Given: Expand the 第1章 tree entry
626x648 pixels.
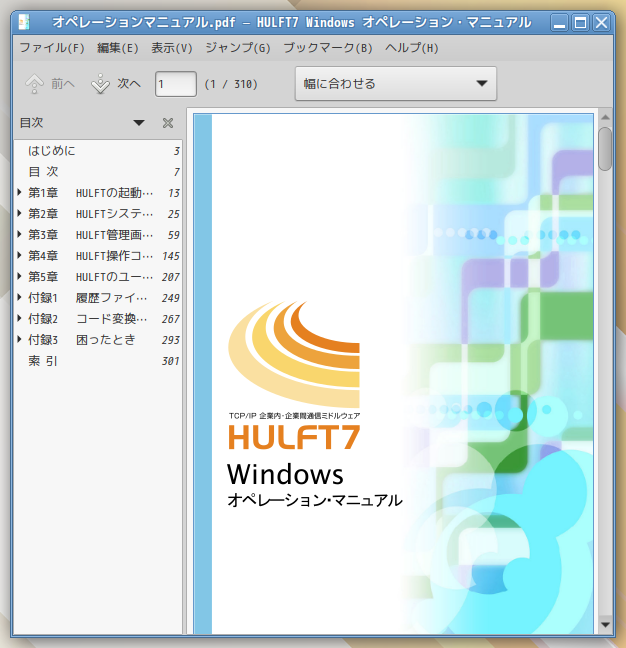Looking at the screenshot, I should [x=19, y=193].
